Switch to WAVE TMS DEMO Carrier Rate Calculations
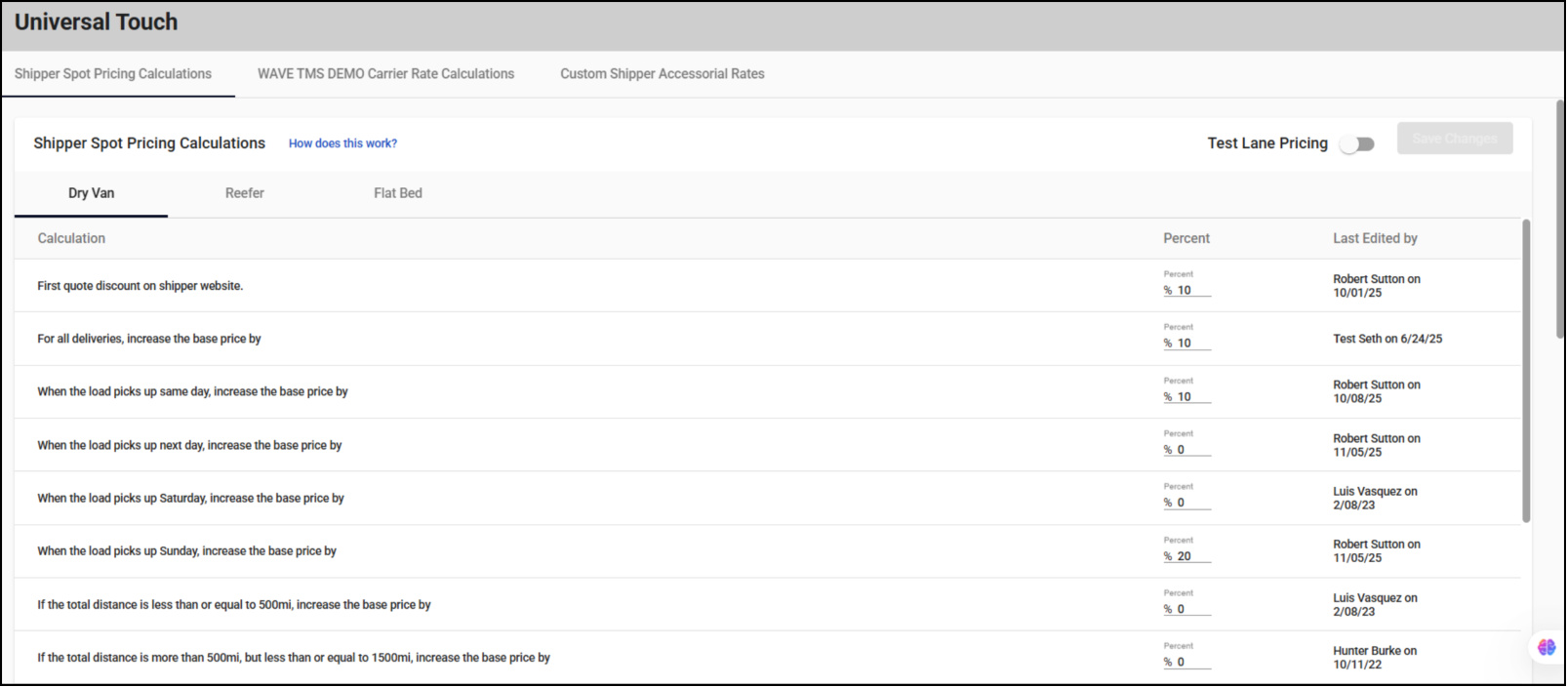 (385, 74)
